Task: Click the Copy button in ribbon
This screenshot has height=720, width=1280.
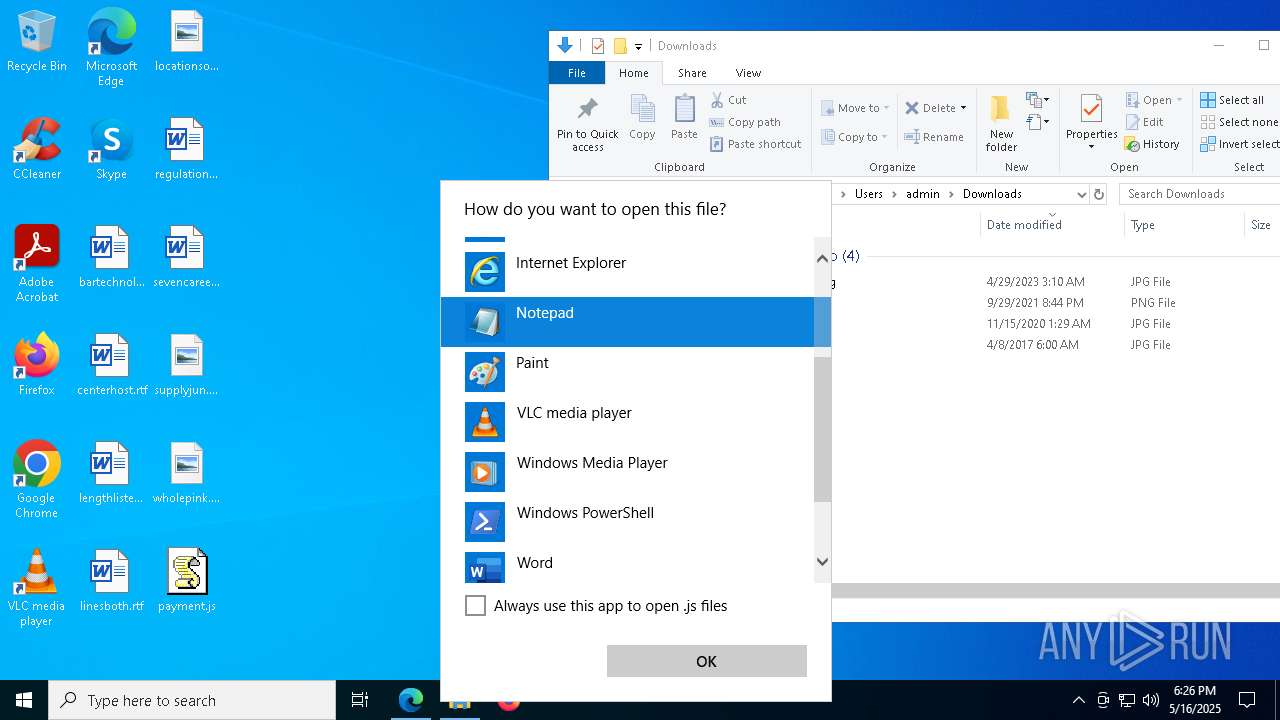Action: click(642, 118)
